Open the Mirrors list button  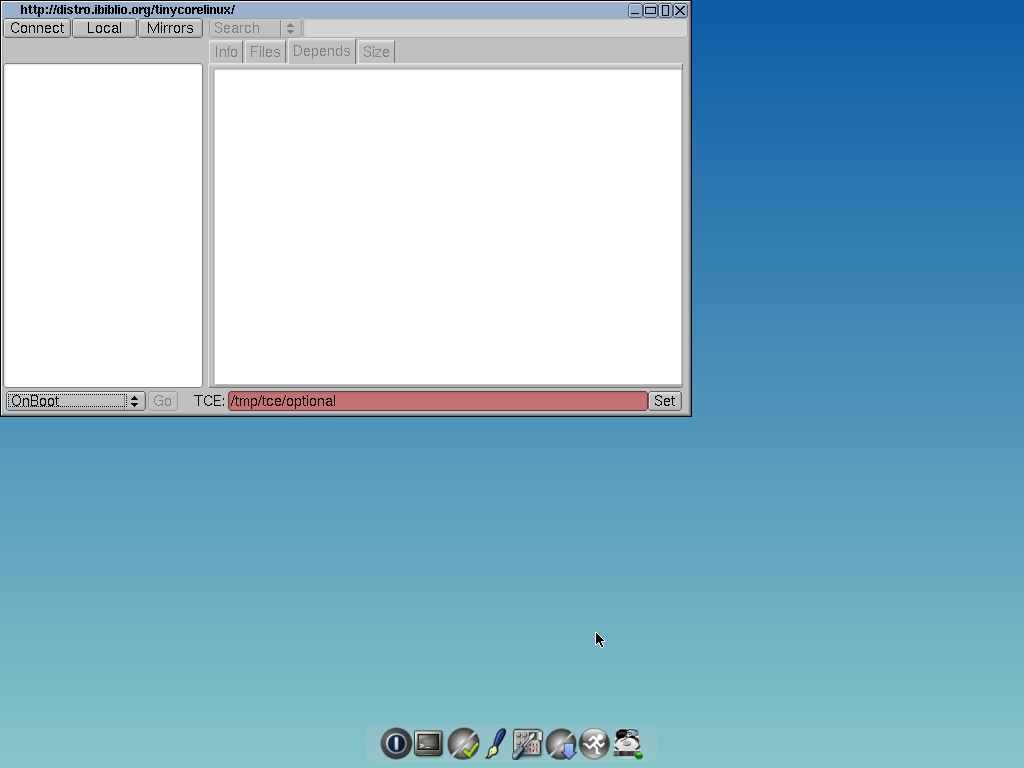coord(170,28)
